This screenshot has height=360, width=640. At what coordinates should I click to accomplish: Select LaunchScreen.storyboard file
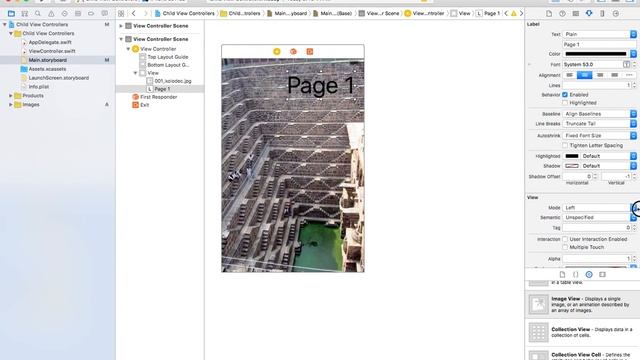pyautogui.click(x=58, y=78)
